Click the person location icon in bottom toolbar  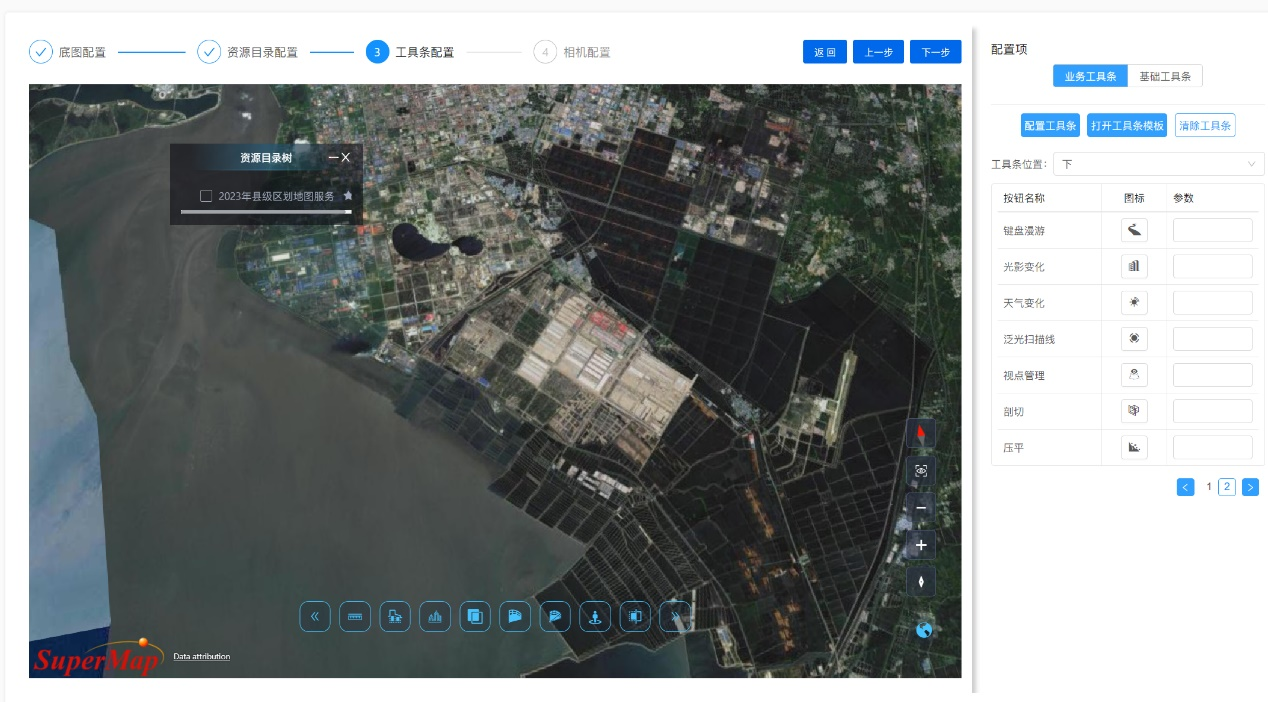[x=595, y=617]
